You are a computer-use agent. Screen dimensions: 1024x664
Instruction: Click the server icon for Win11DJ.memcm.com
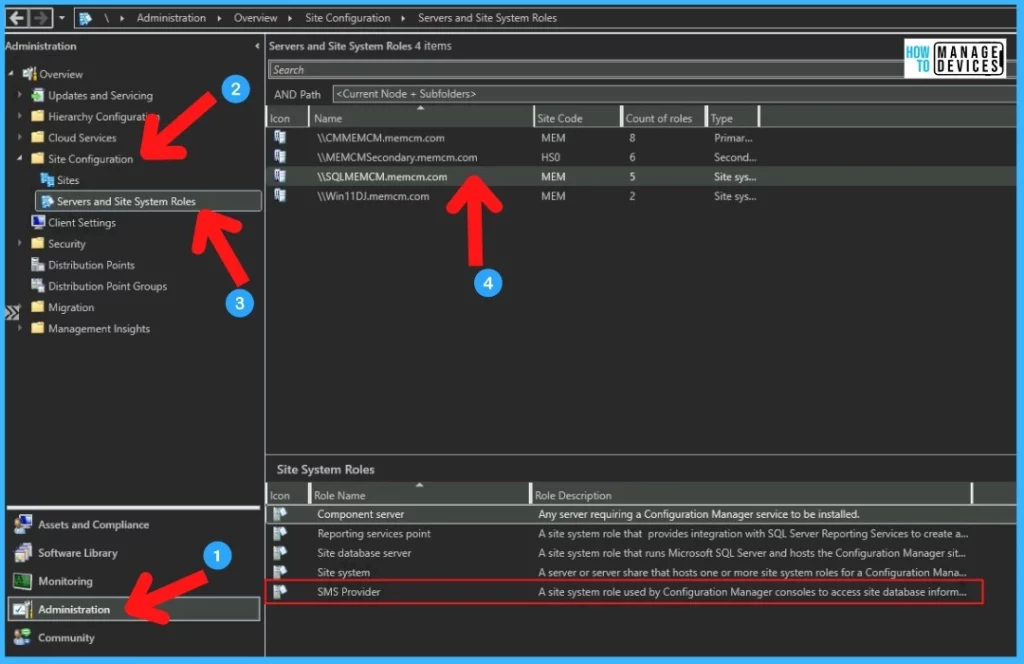point(280,195)
